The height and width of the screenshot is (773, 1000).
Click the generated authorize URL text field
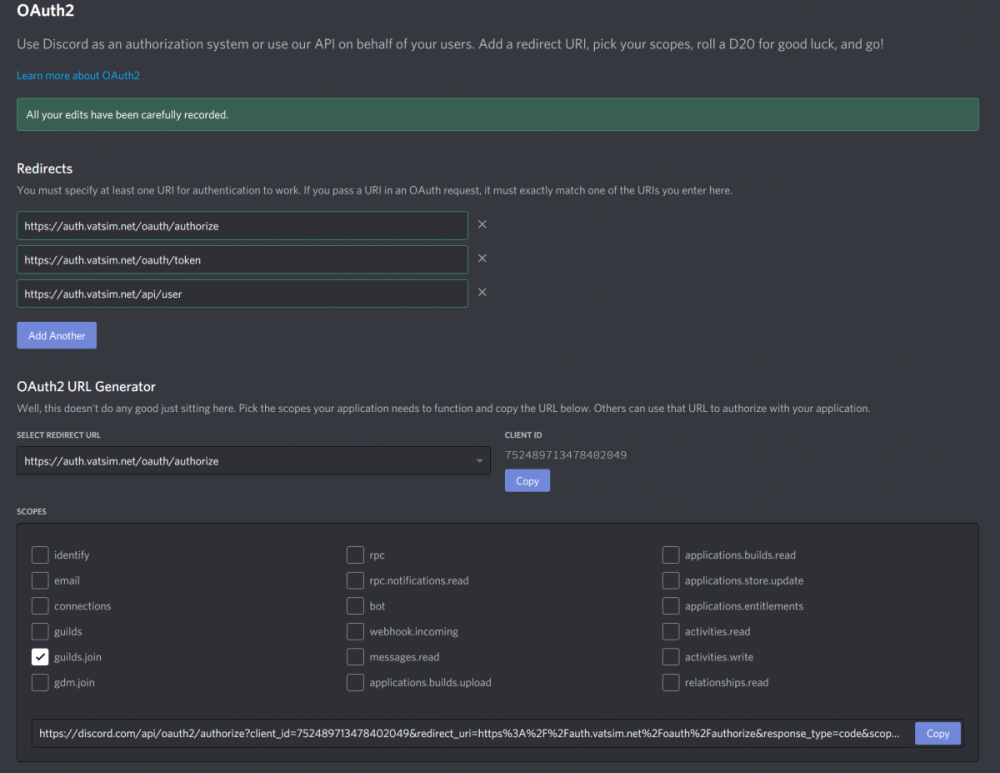point(470,733)
